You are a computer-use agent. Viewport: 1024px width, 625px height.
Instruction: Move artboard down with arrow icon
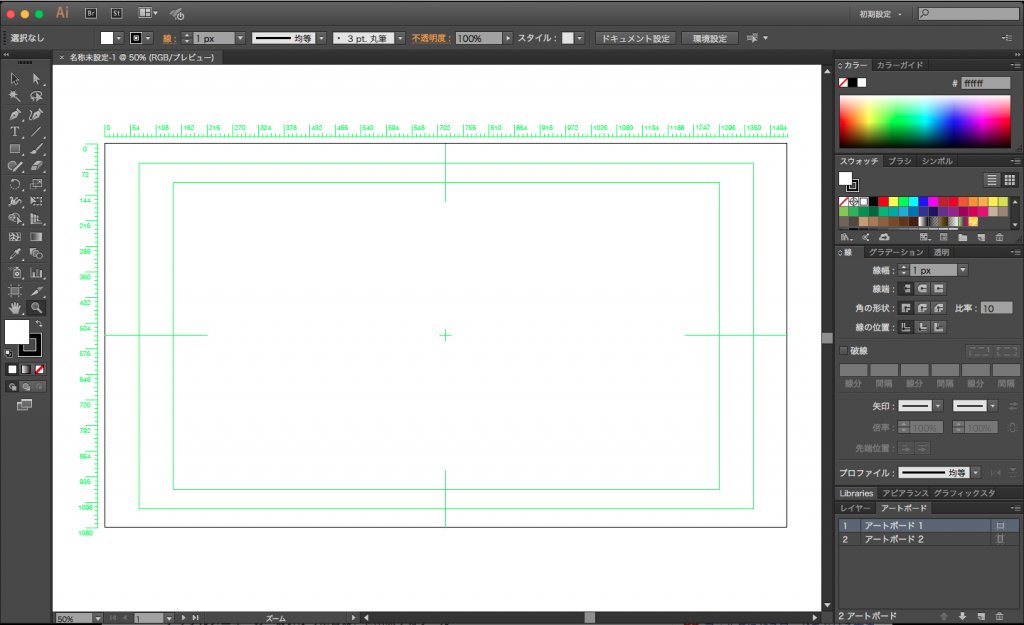(962, 616)
